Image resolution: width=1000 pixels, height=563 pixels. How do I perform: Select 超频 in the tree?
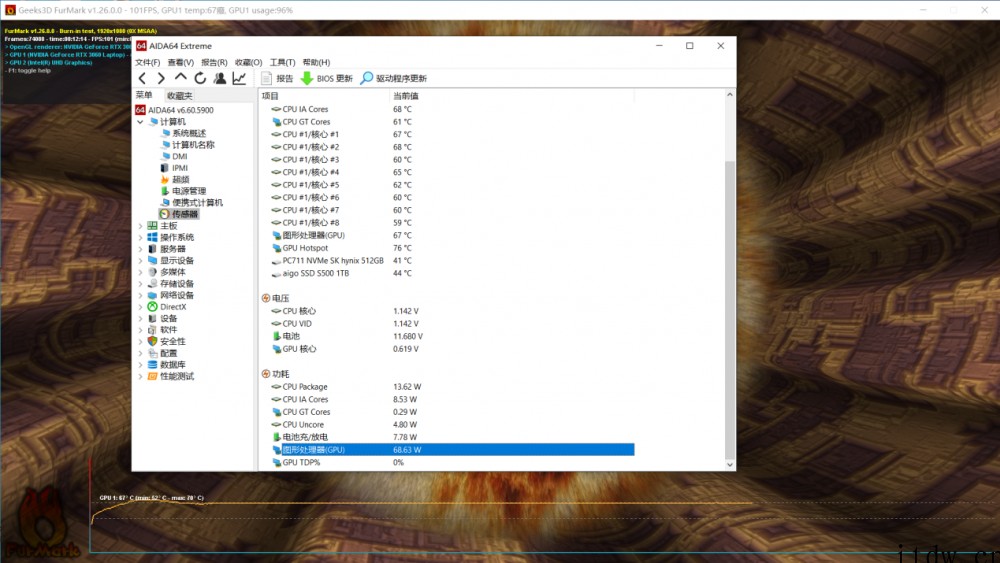(175, 179)
